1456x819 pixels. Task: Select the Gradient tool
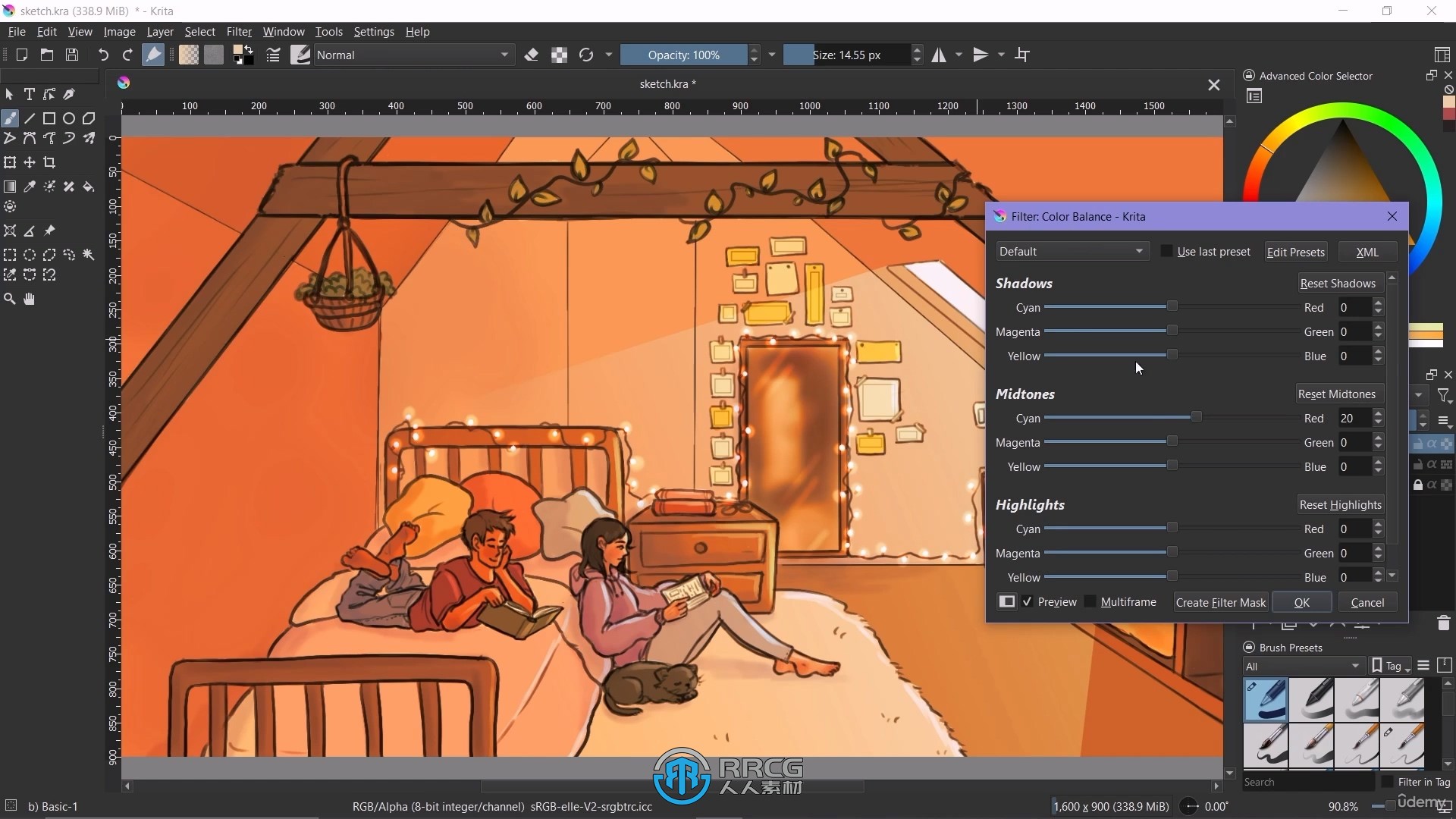coord(10,187)
